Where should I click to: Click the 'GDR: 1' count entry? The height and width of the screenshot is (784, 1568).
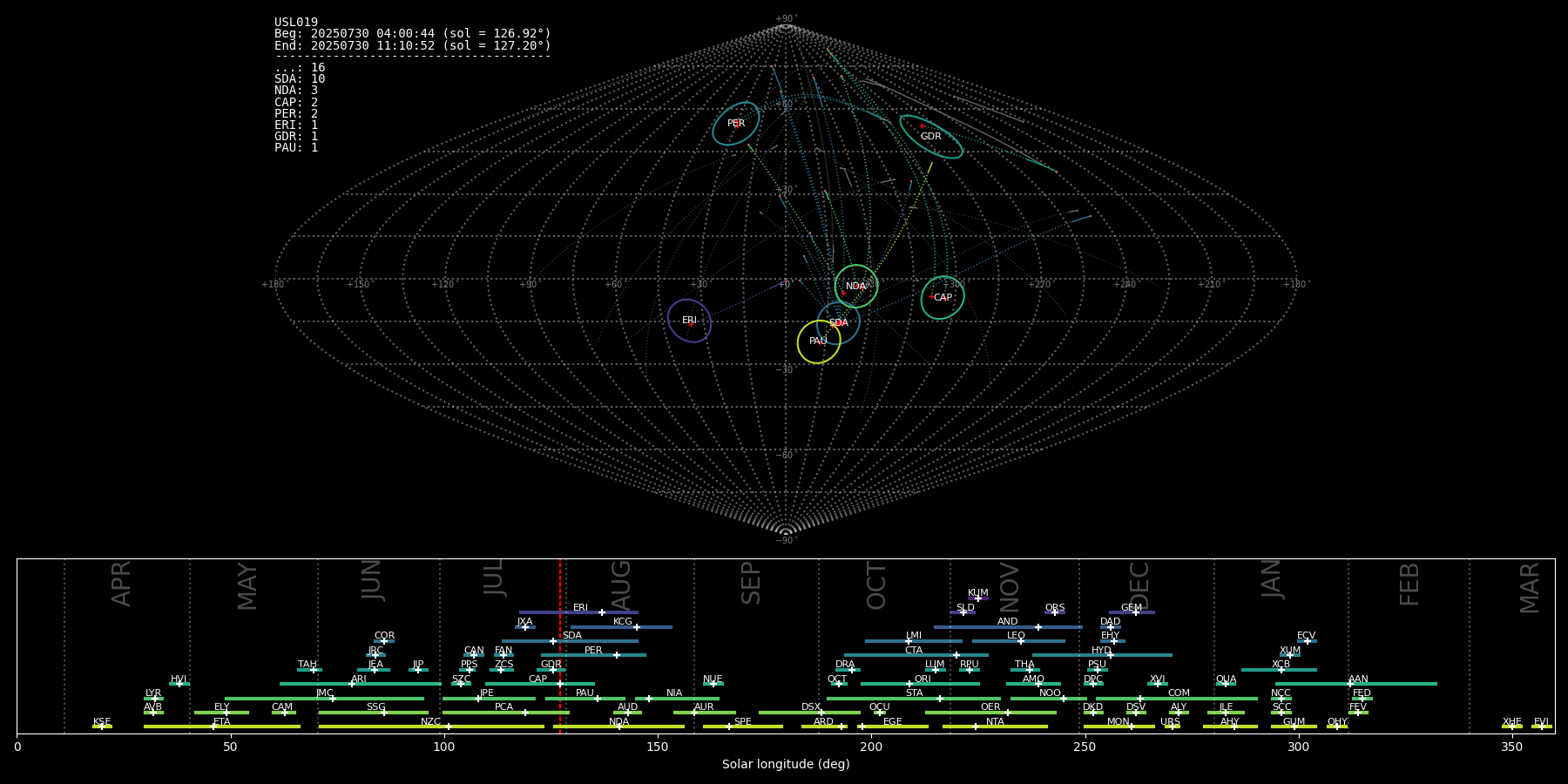tap(296, 136)
